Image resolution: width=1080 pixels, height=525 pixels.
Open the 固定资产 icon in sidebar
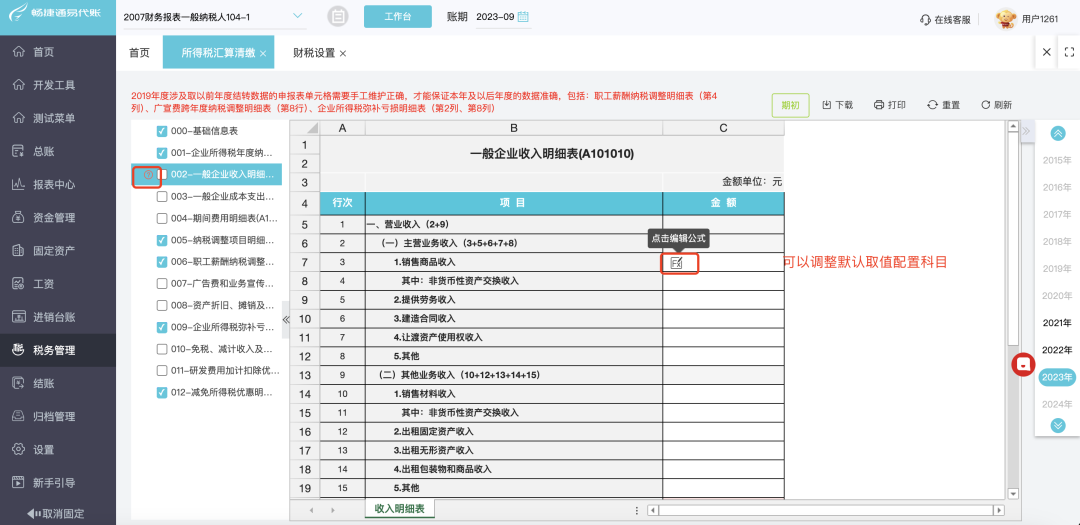[x=19, y=250]
